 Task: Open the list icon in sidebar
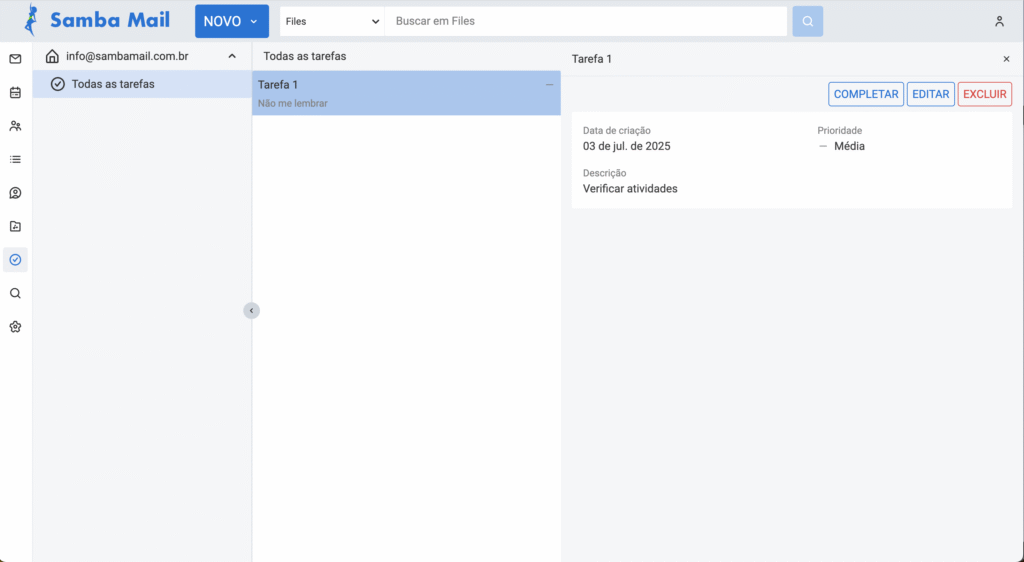point(15,159)
